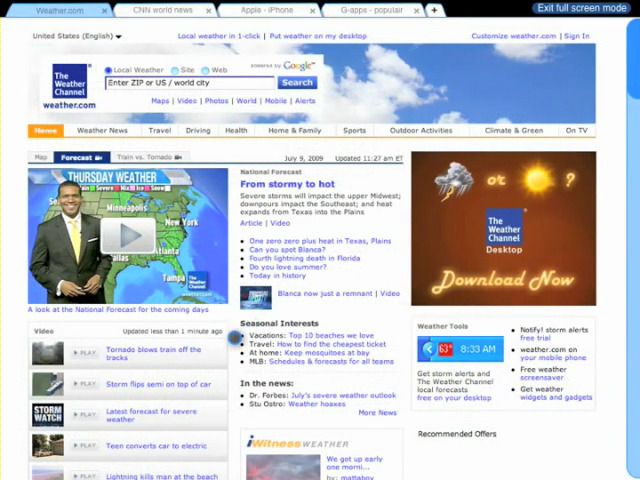Click Download Now in desktop ad
The image size is (640, 480).
503,281
